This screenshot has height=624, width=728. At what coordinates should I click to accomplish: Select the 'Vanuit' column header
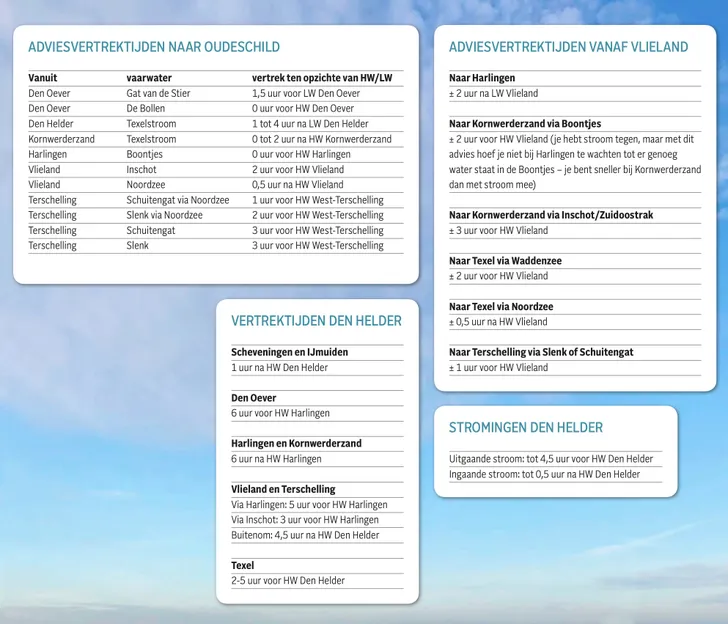pyautogui.click(x=43, y=78)
